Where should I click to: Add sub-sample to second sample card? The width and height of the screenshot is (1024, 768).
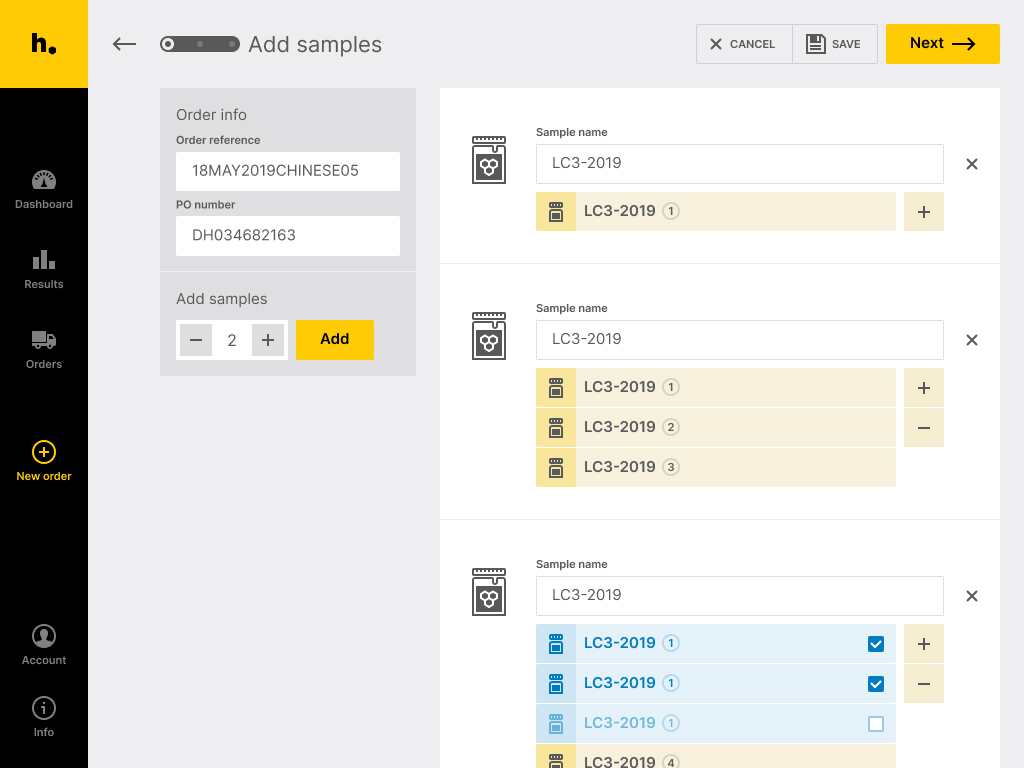(923, 388)
